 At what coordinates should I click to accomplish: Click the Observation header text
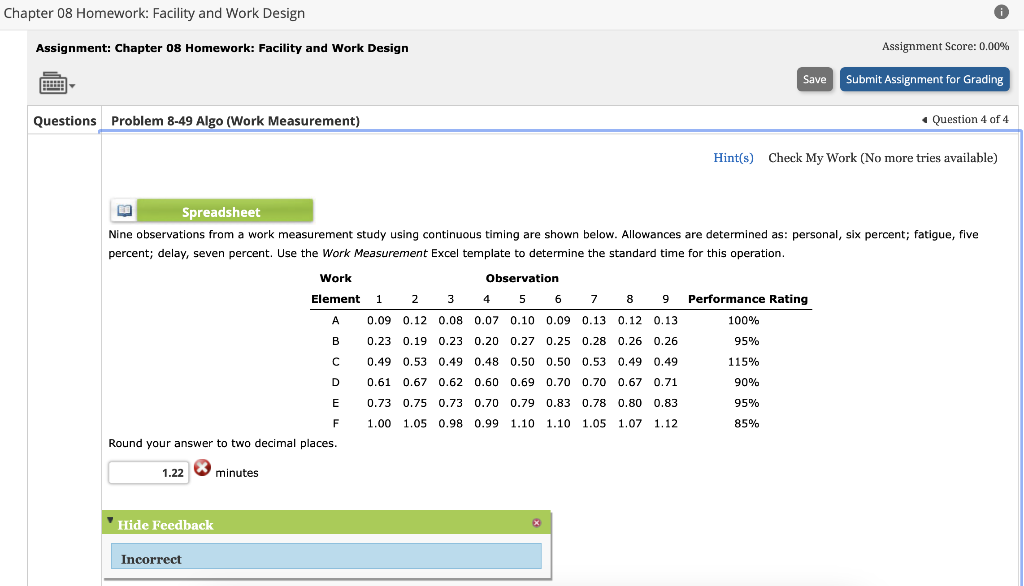pos(522,278)
